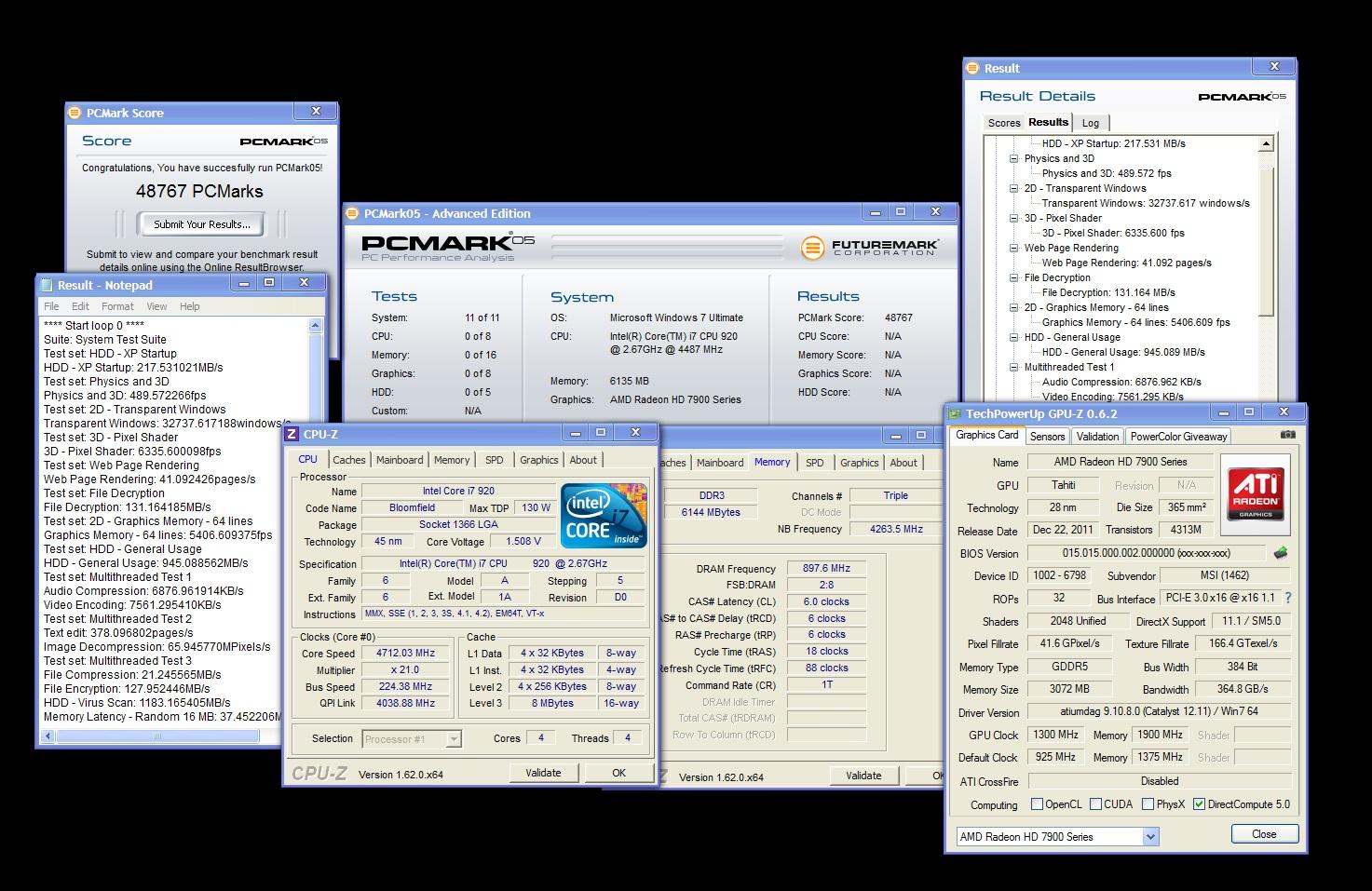Click the GPU-Z screenshot camera icon
Screen dimensions: 1372x891
(1287, 435)
